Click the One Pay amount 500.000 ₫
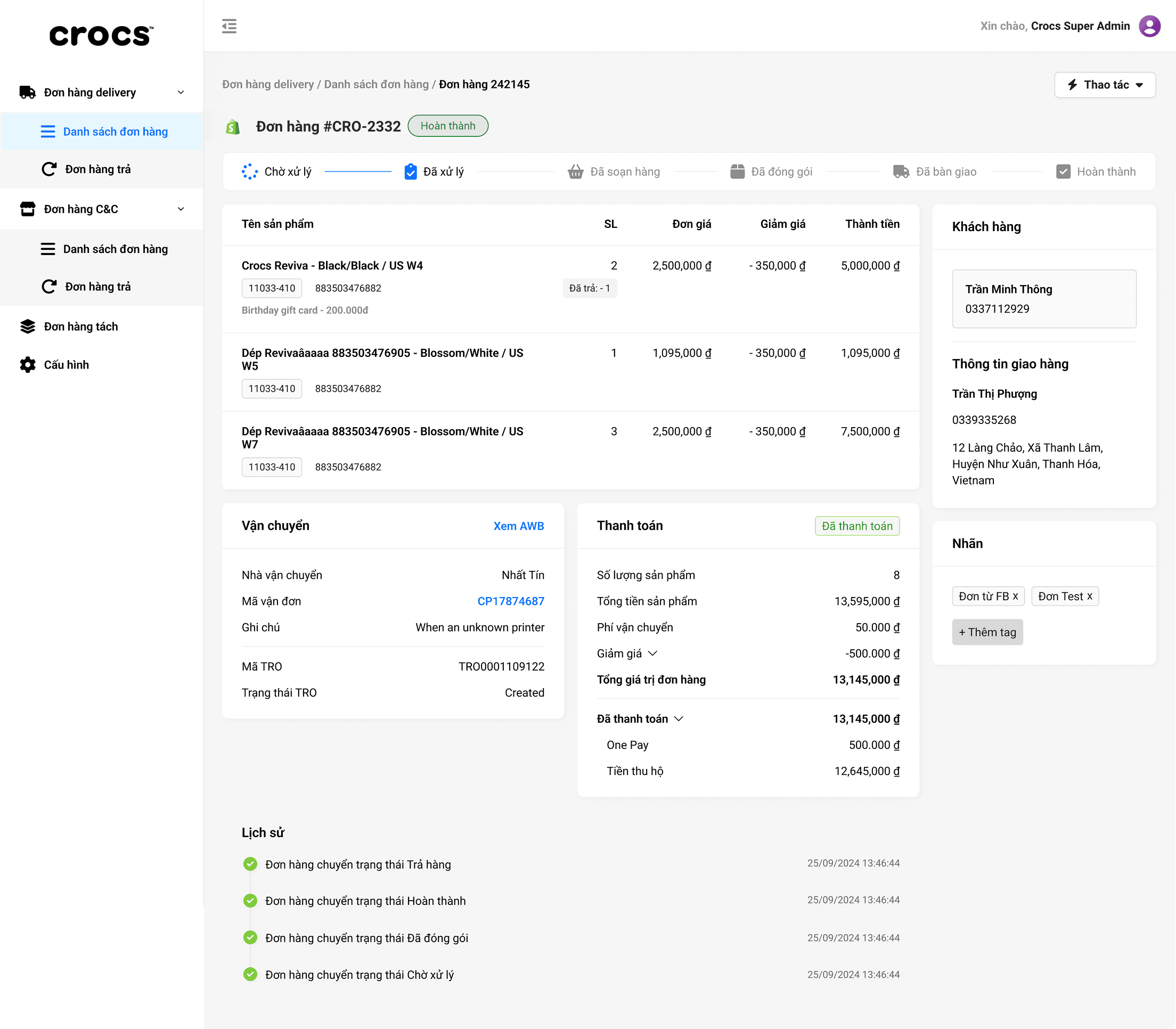Image resolution: width=1176 pixels, height=1029 pixels. (874, 745)
